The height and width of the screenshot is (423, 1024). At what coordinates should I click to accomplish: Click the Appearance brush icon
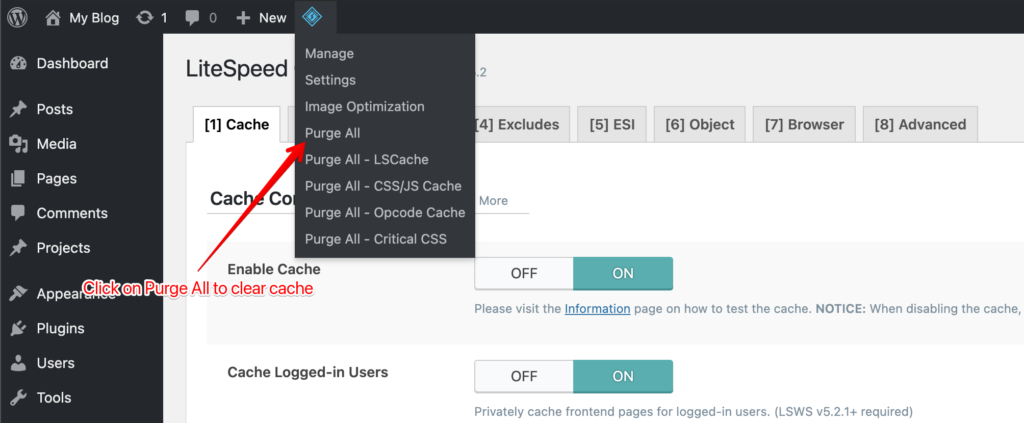click(18, 294)
